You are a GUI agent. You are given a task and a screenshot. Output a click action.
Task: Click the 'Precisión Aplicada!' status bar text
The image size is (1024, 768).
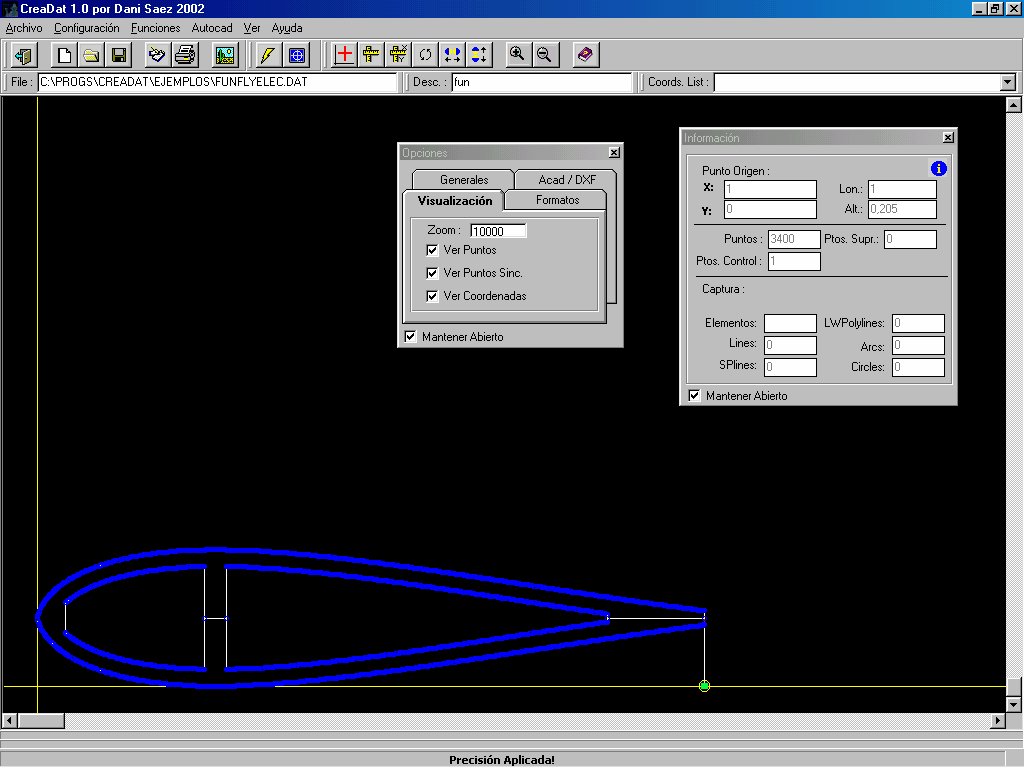pyautogui.click(x=502, y=760)
